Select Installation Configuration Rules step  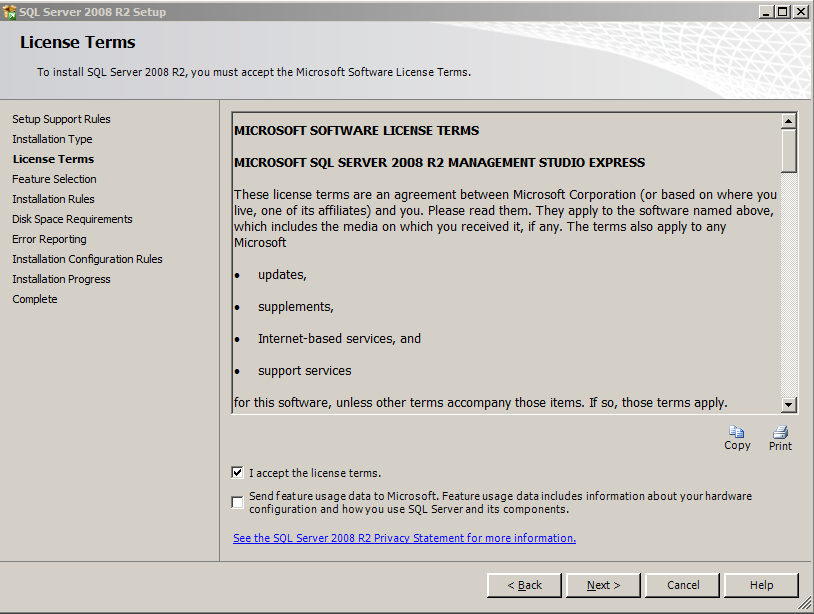[x=87, y=259]
